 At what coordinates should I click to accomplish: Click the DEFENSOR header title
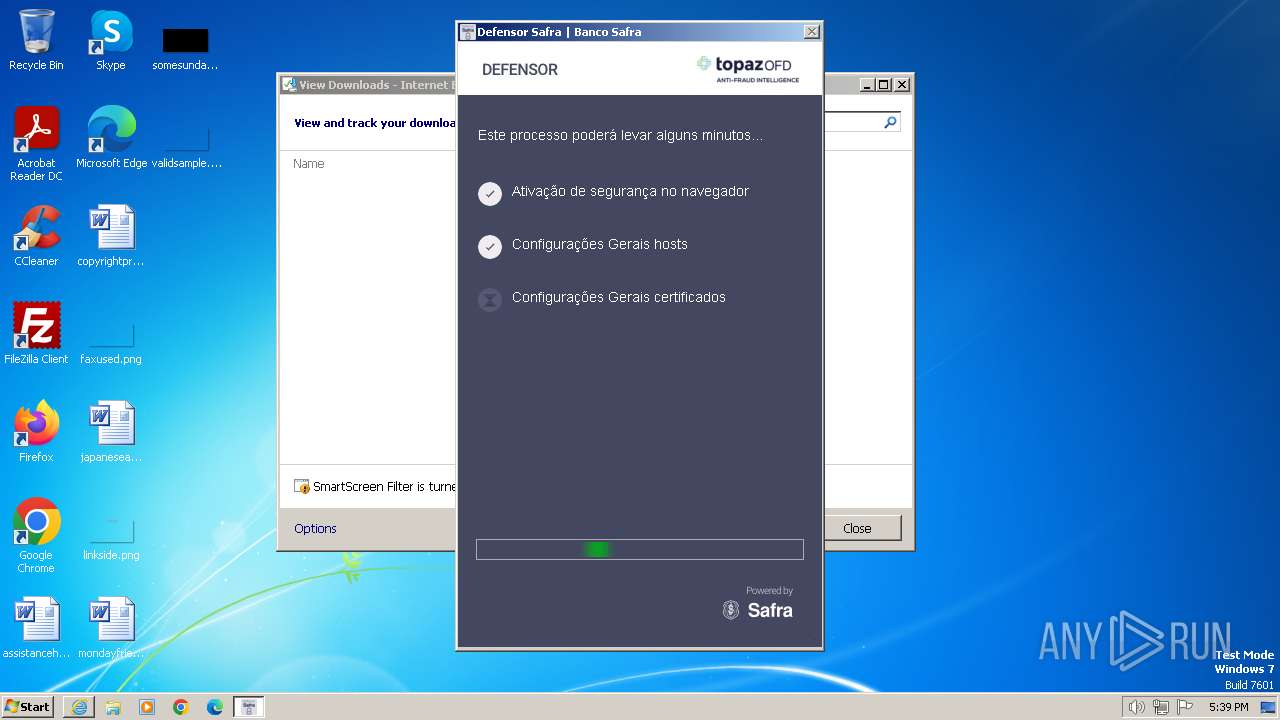[x=520, y=70]
